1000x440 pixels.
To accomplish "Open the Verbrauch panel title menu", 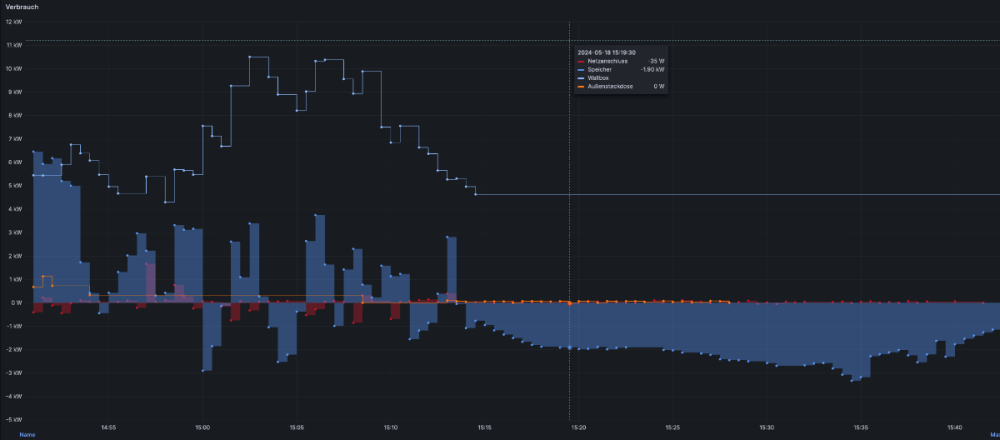I will coord(22,7).
